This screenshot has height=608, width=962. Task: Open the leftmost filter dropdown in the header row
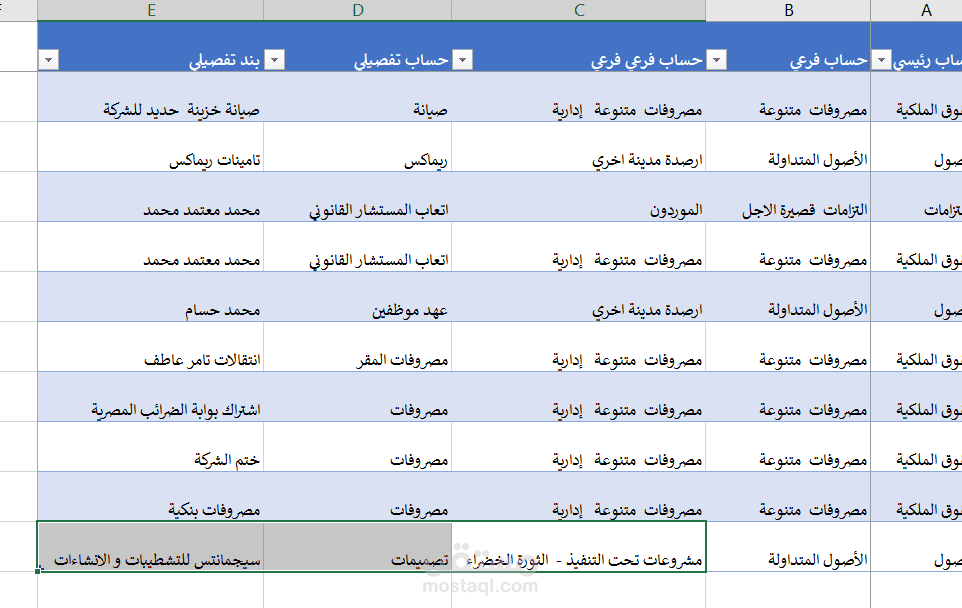[49, 60]
